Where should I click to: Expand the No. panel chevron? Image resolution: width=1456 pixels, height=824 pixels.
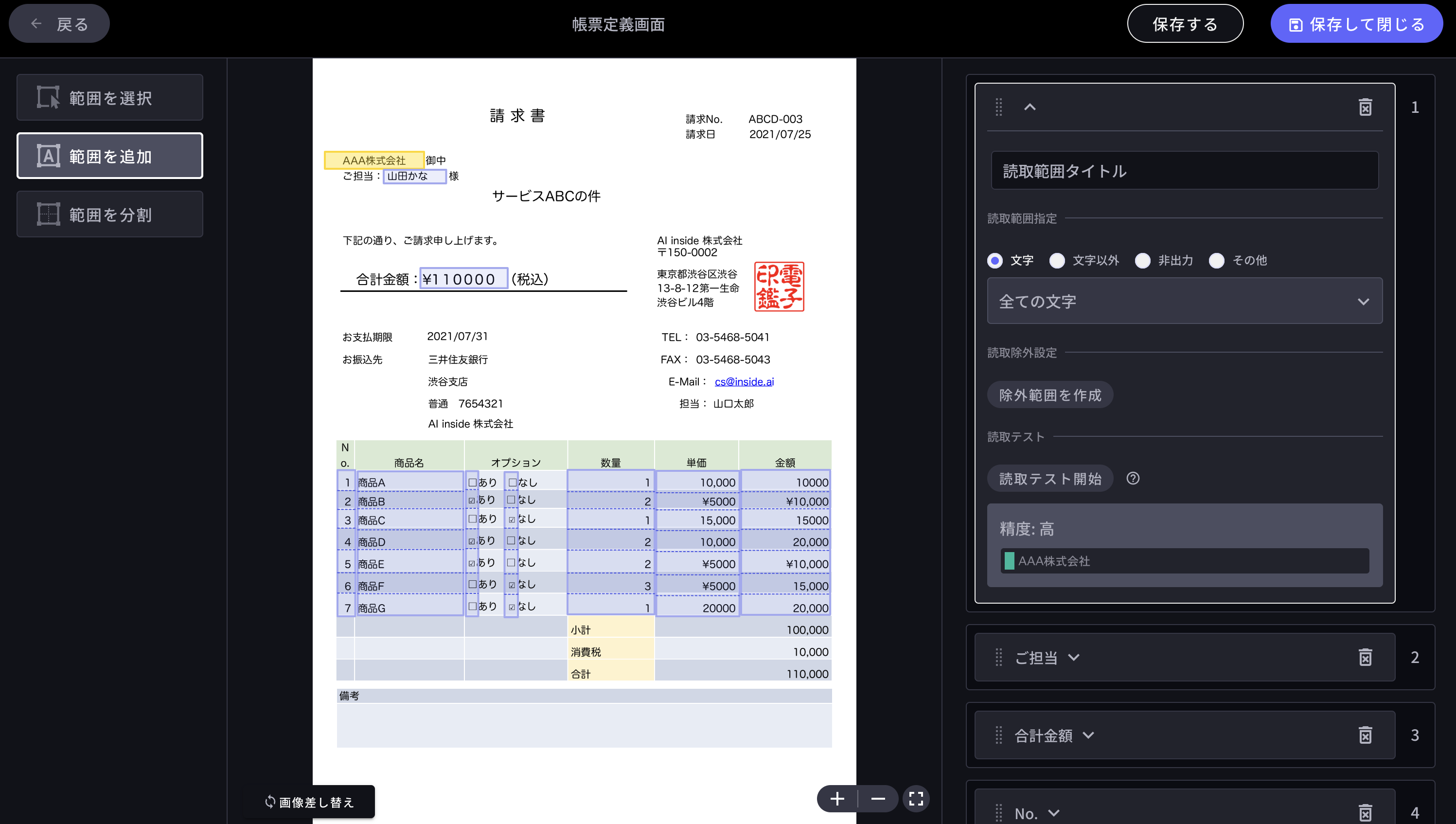[1053, 813]
